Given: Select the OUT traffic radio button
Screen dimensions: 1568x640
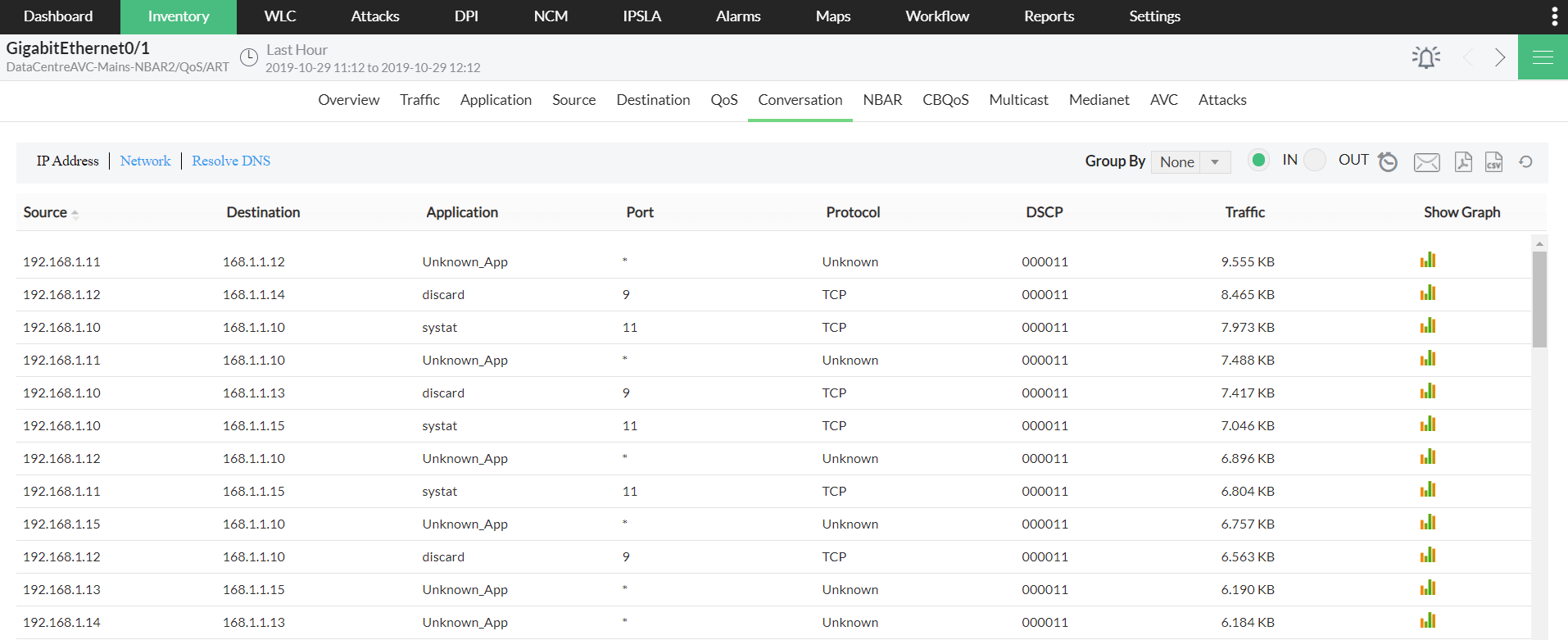Looking at the screenshot, I should 1315,160.
